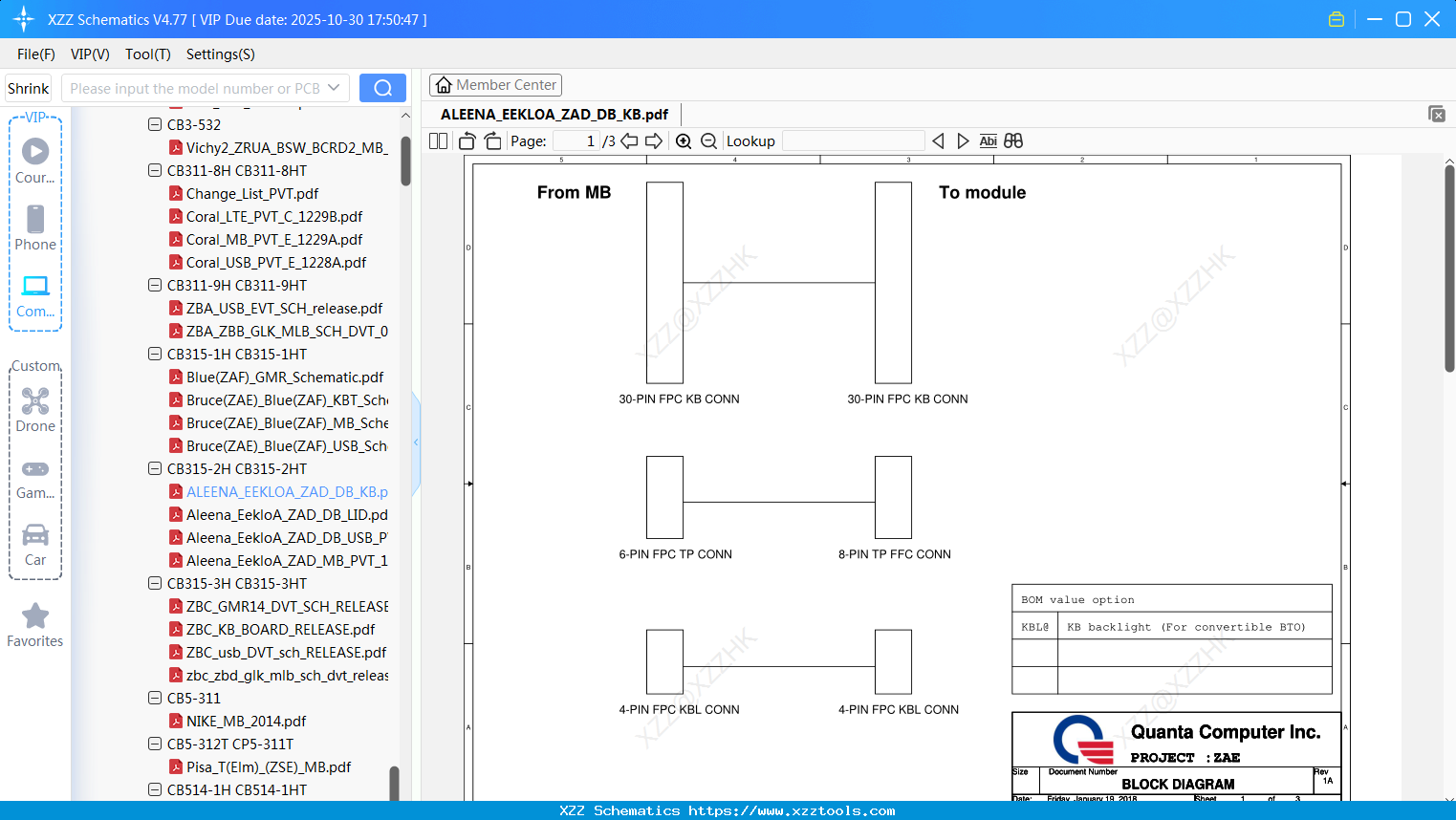Screen dimensions: 1456x820
Task: Open the xzztools.com link in status bar
Action: click(x=792, y=810)
